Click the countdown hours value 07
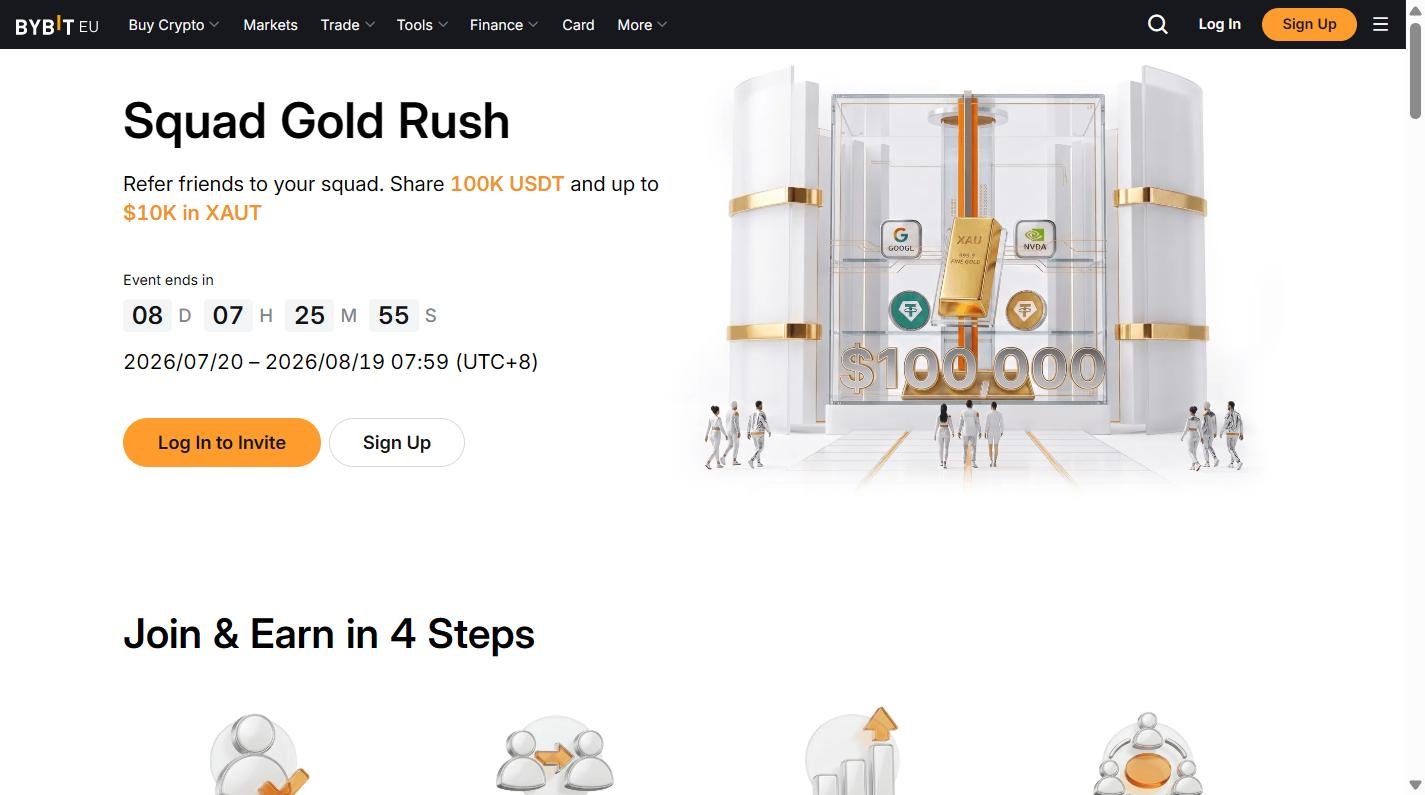The image size is (1425, 795). pyautogui.click(x=228, y=316)
